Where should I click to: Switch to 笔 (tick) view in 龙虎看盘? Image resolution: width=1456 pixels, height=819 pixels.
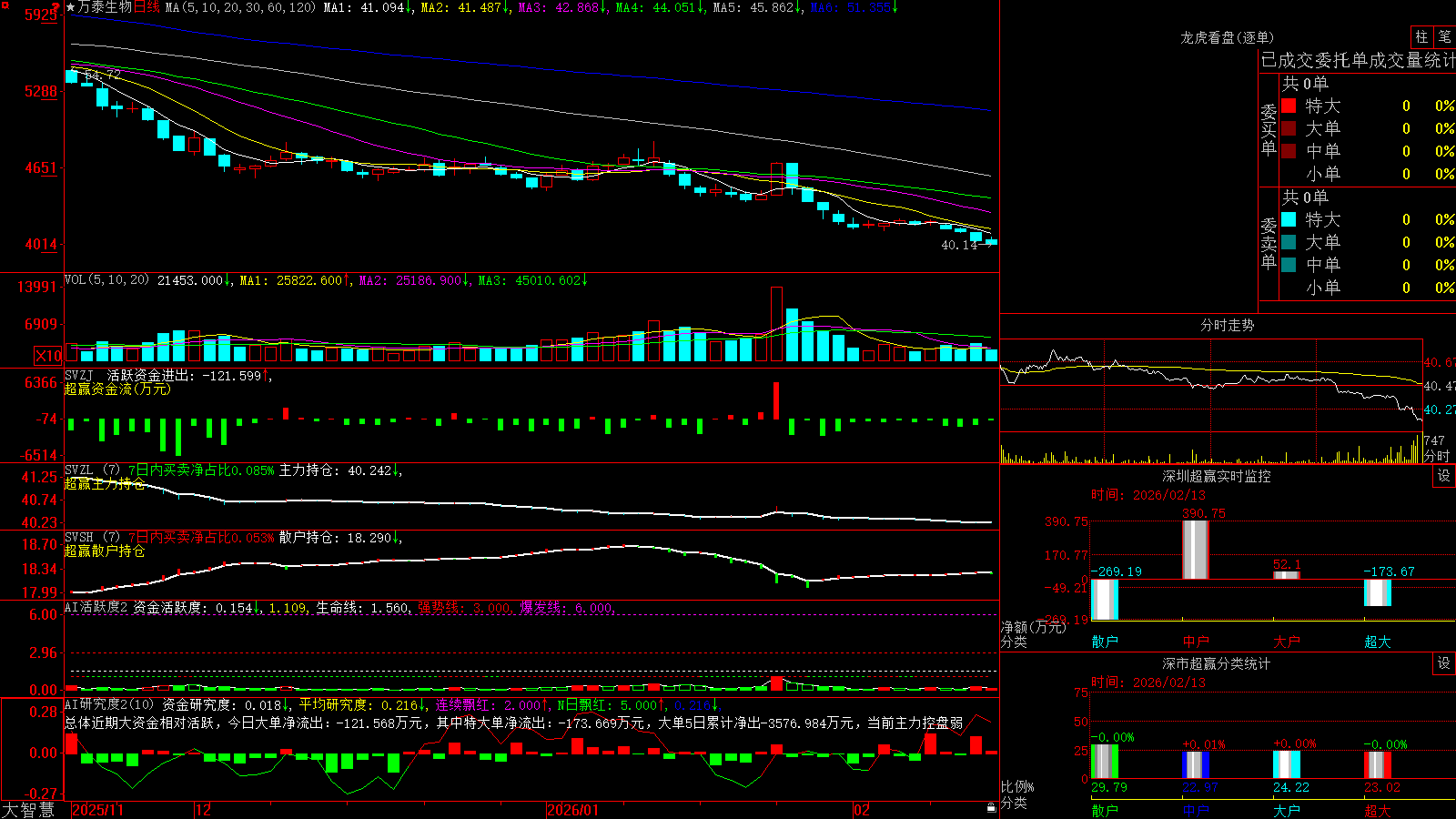[1445, 37]
